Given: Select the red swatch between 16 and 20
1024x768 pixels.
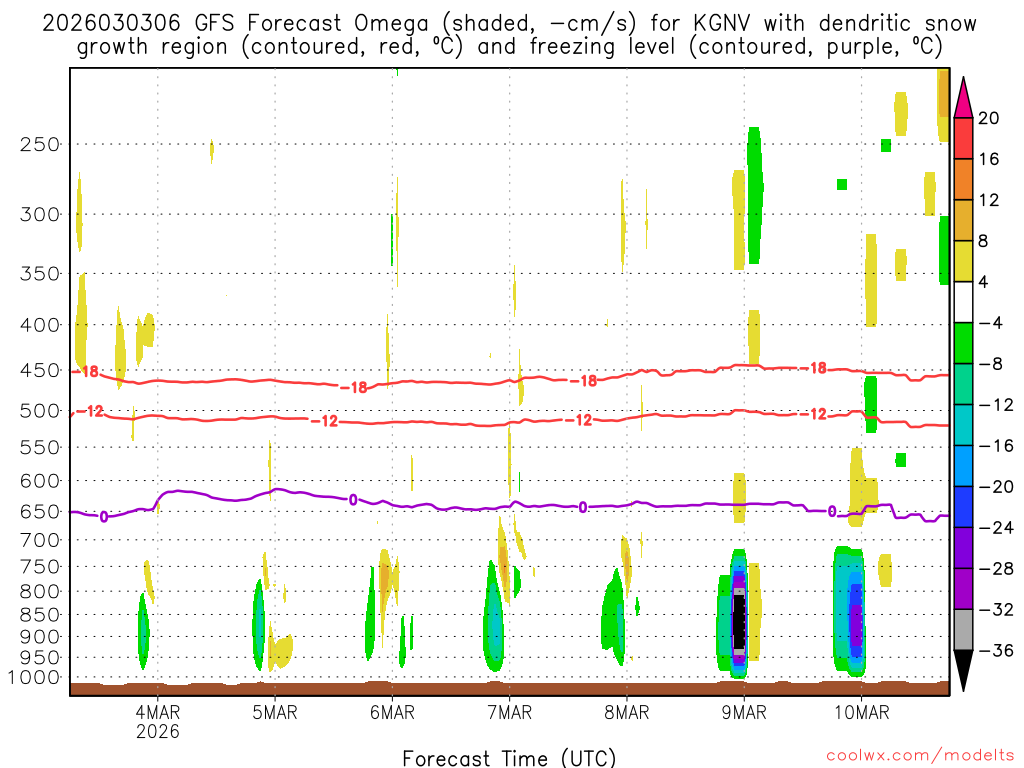Looking at the screenshot, I should point(964,139).
